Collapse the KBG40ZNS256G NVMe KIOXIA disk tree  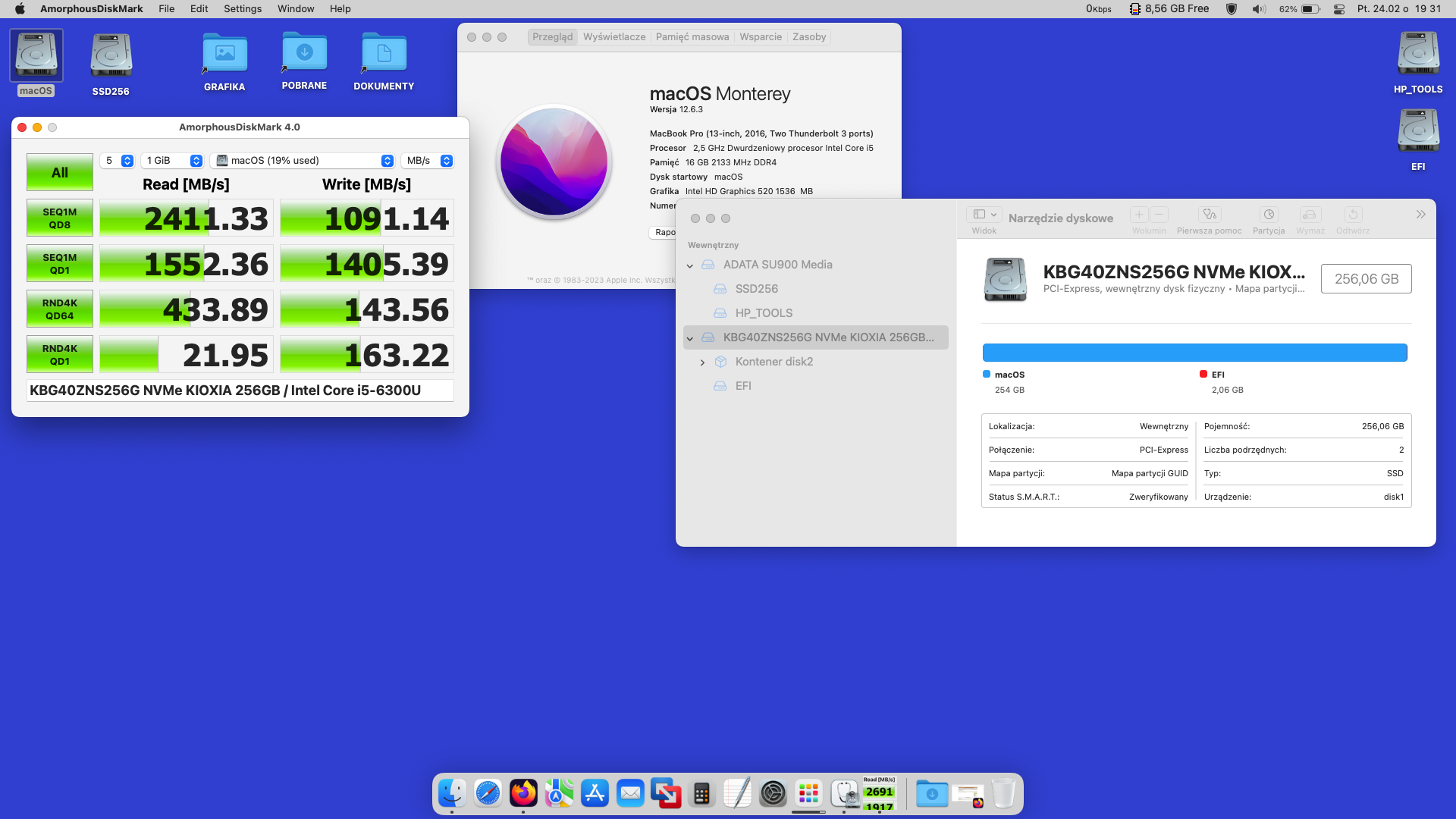pyautogui.click(x=690, y=338)
